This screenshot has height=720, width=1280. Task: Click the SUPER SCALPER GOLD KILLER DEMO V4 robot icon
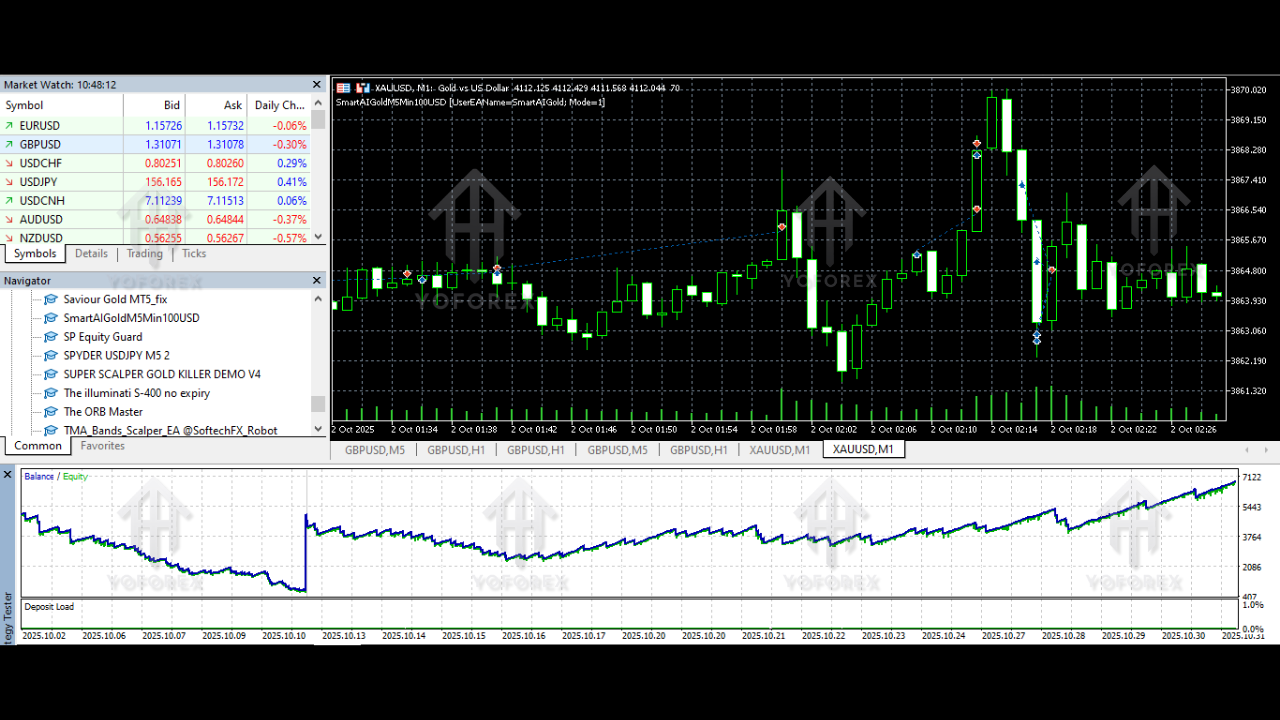pyautogui.click(x=50, y=374)
